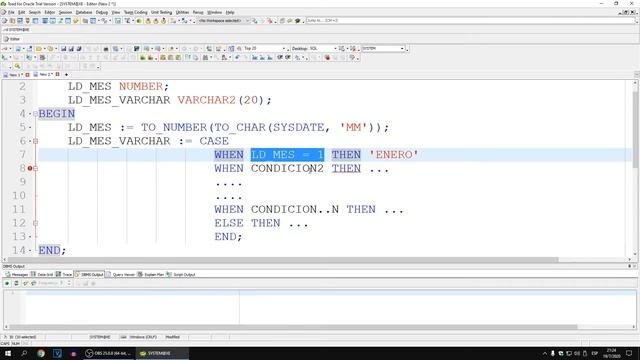Viewport: 640px width, 360px height.
Task: Open Windows Start menu
Action: pos(7,353)
